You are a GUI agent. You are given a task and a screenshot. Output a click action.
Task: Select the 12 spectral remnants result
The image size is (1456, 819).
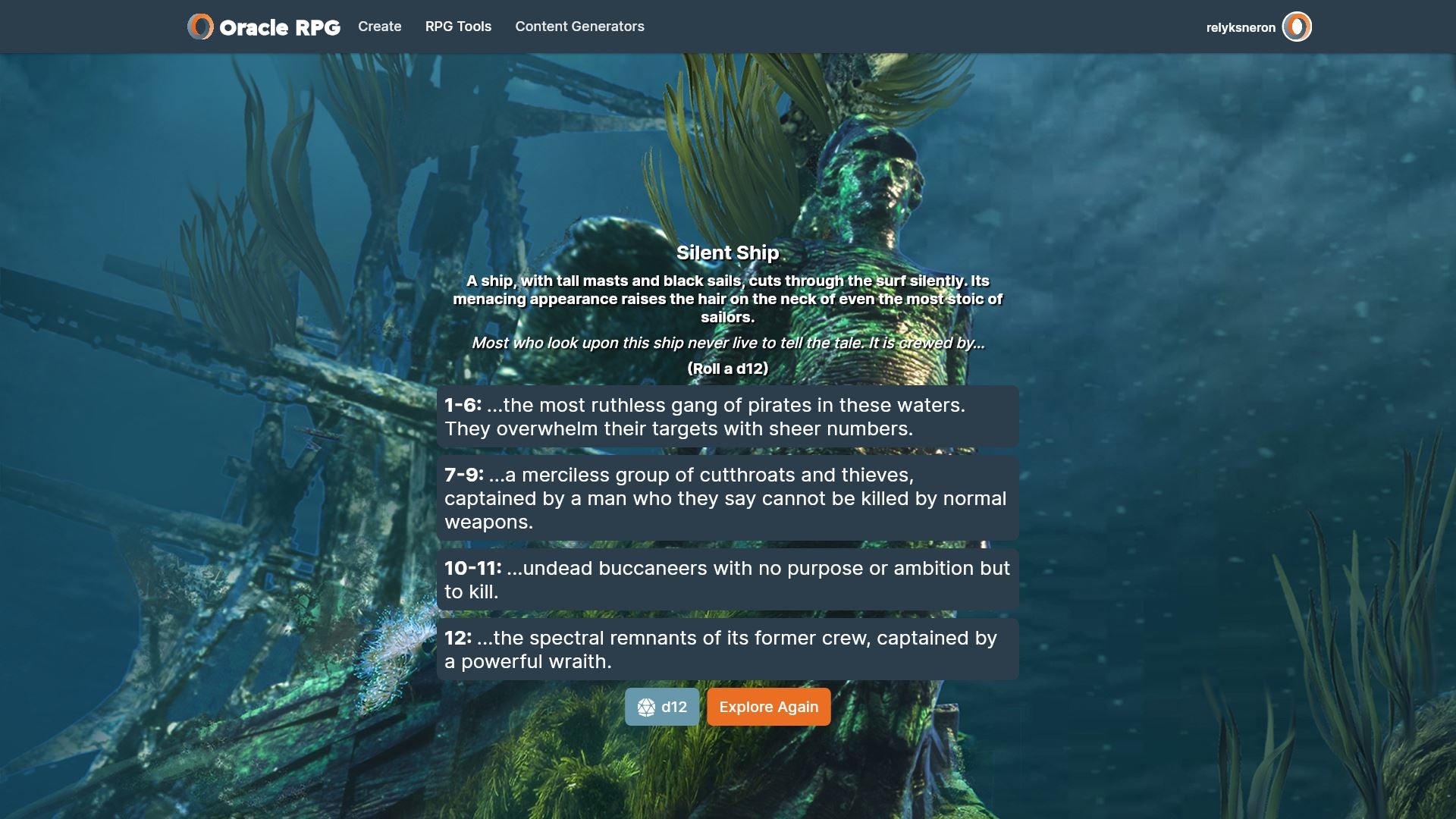tap(727, 649)
